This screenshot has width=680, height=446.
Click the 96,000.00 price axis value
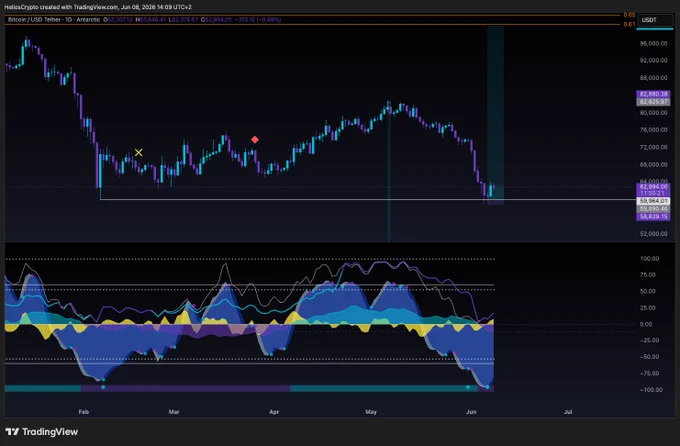coord(653,43)
